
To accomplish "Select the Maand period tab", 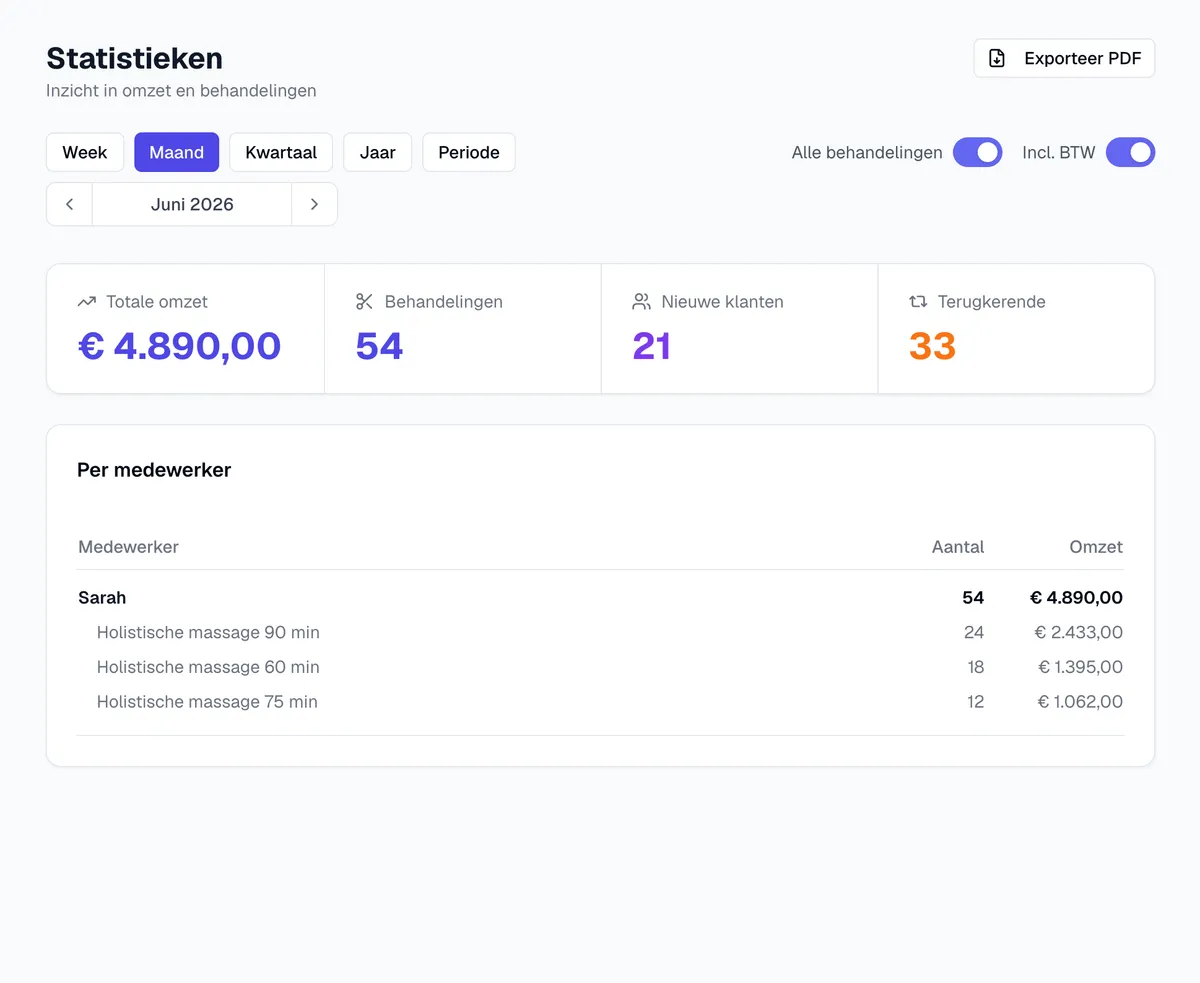I will (x=177, y=153).
